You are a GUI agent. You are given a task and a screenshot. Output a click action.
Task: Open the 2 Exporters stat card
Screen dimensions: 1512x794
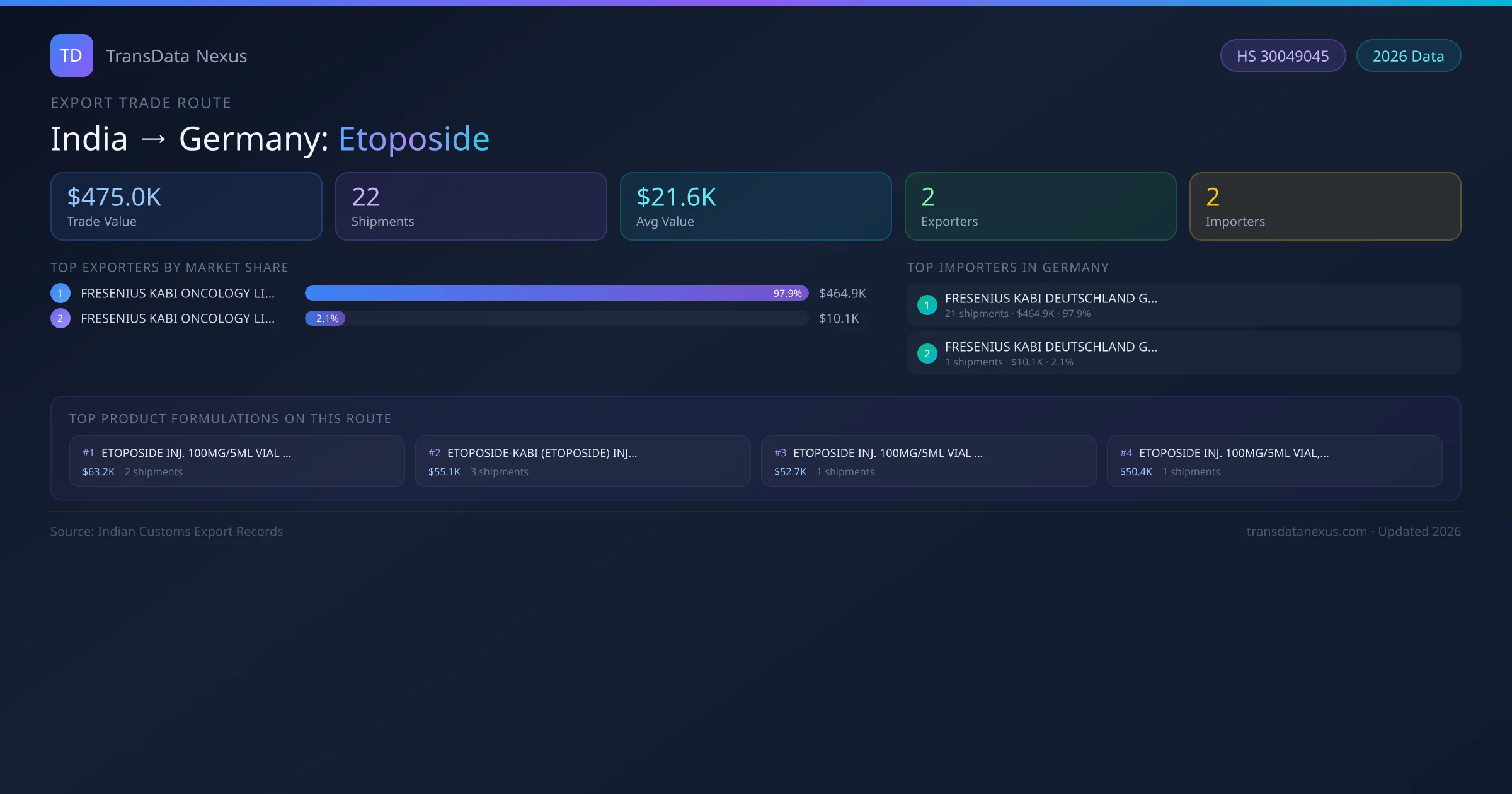pyautogui.click(x=1040, y=207)
